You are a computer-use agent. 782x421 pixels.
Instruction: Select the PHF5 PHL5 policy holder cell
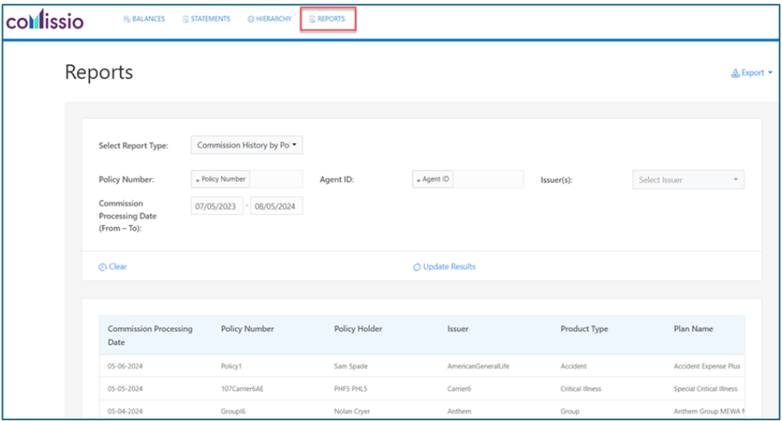(351, 389)
